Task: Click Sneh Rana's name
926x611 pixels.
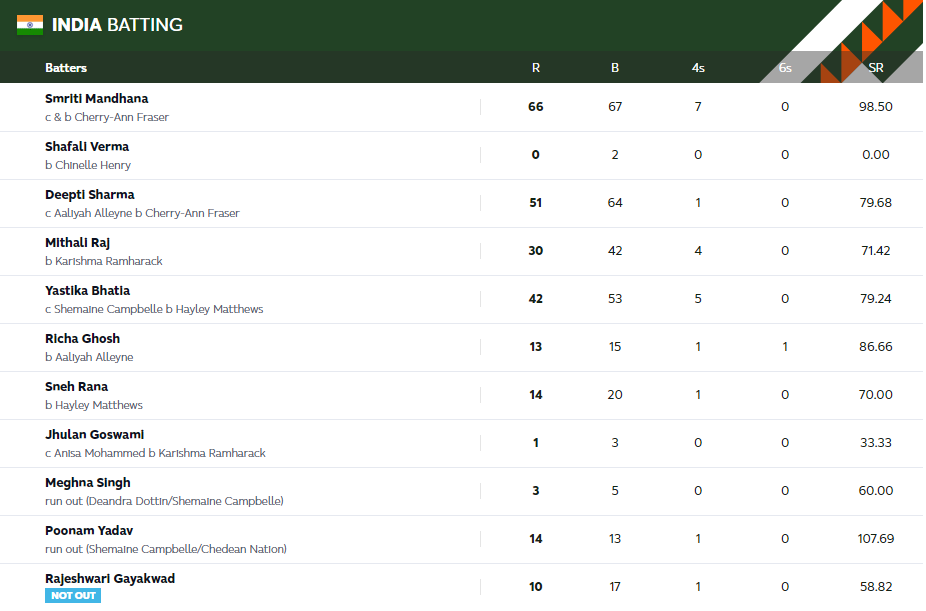Action: coord(76,387)
